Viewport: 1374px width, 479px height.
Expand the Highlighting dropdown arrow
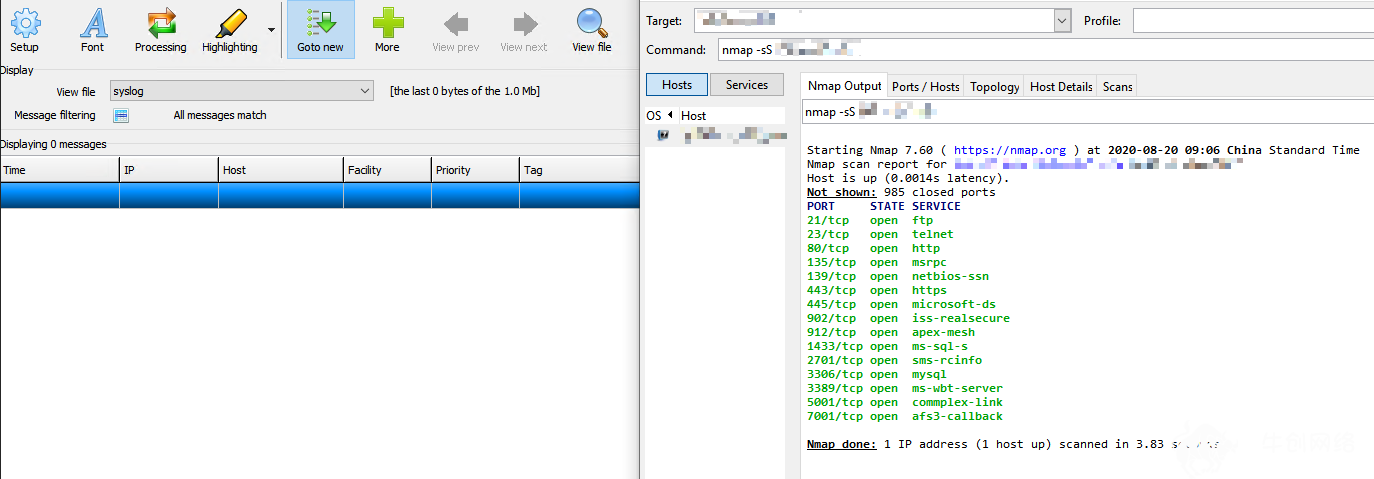pos(271,30)
